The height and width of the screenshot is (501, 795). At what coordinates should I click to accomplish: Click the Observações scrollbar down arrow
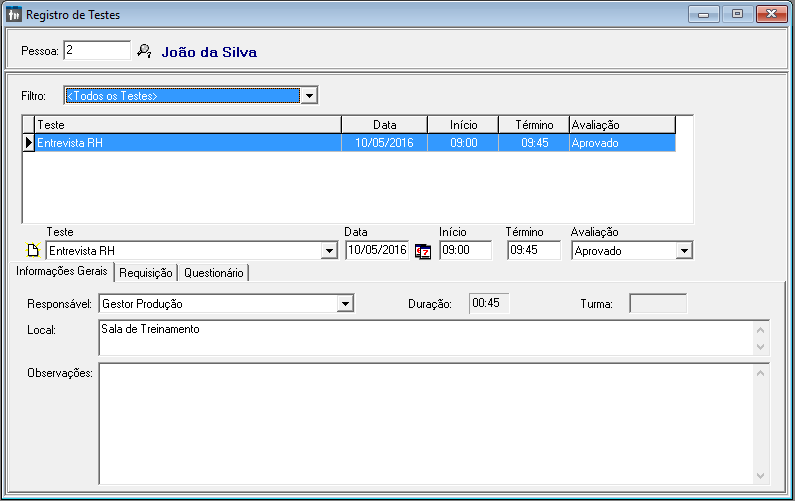(762, 475)
